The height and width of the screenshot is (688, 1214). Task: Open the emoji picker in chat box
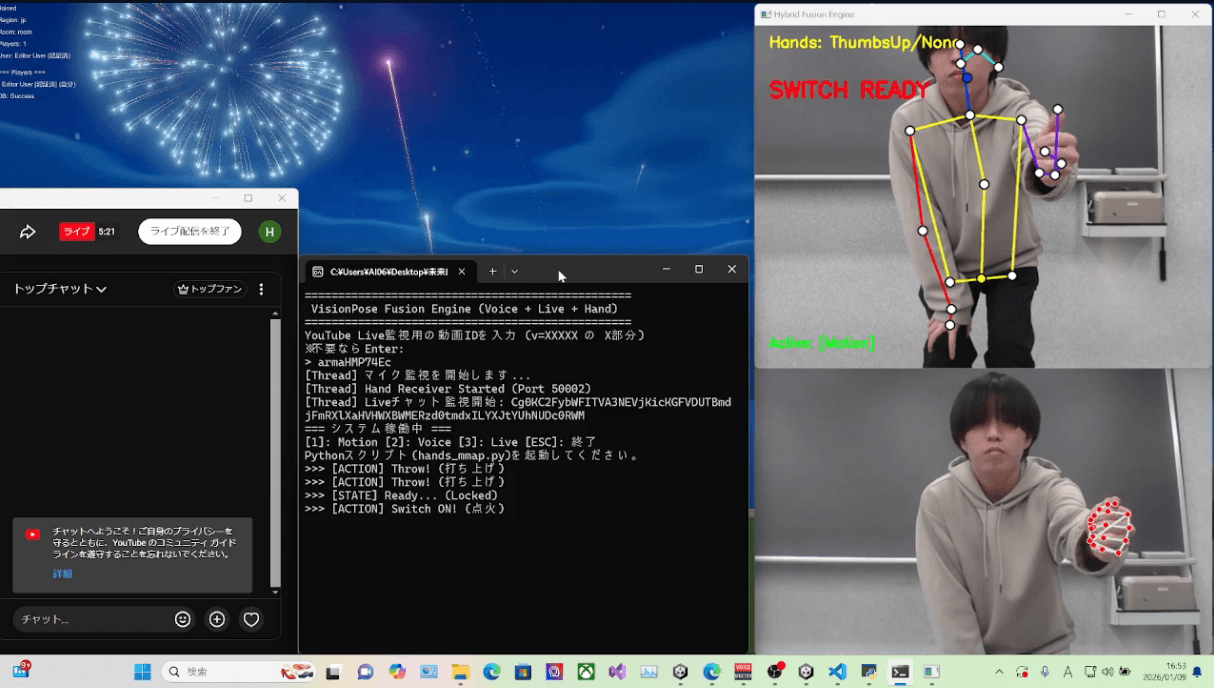coord(182,620)
